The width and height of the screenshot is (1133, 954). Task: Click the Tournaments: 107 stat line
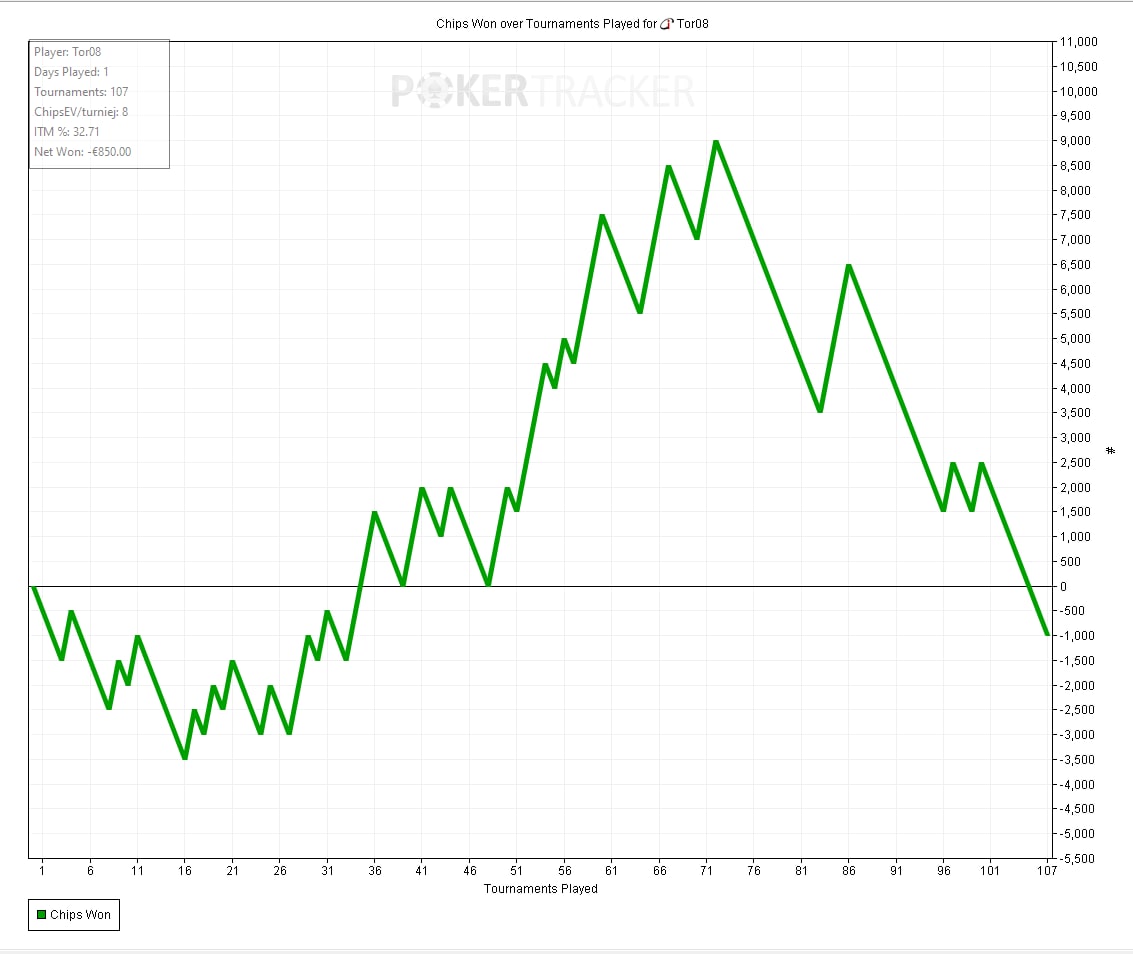(81, 92)
